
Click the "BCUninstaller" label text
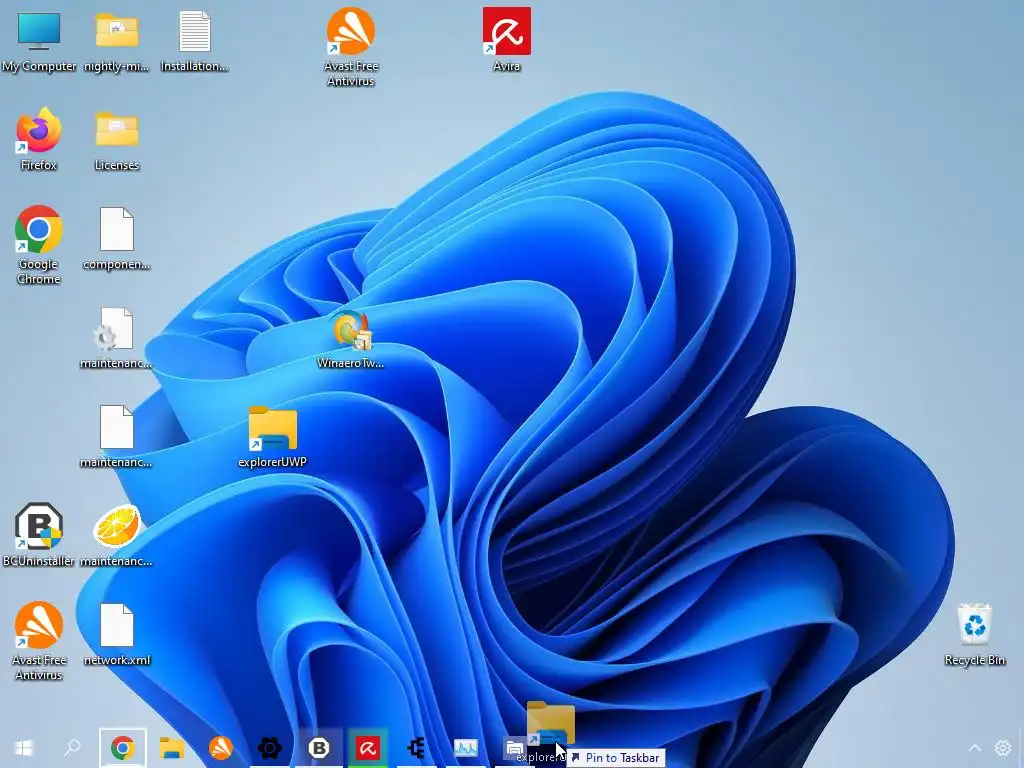(39, 561)
